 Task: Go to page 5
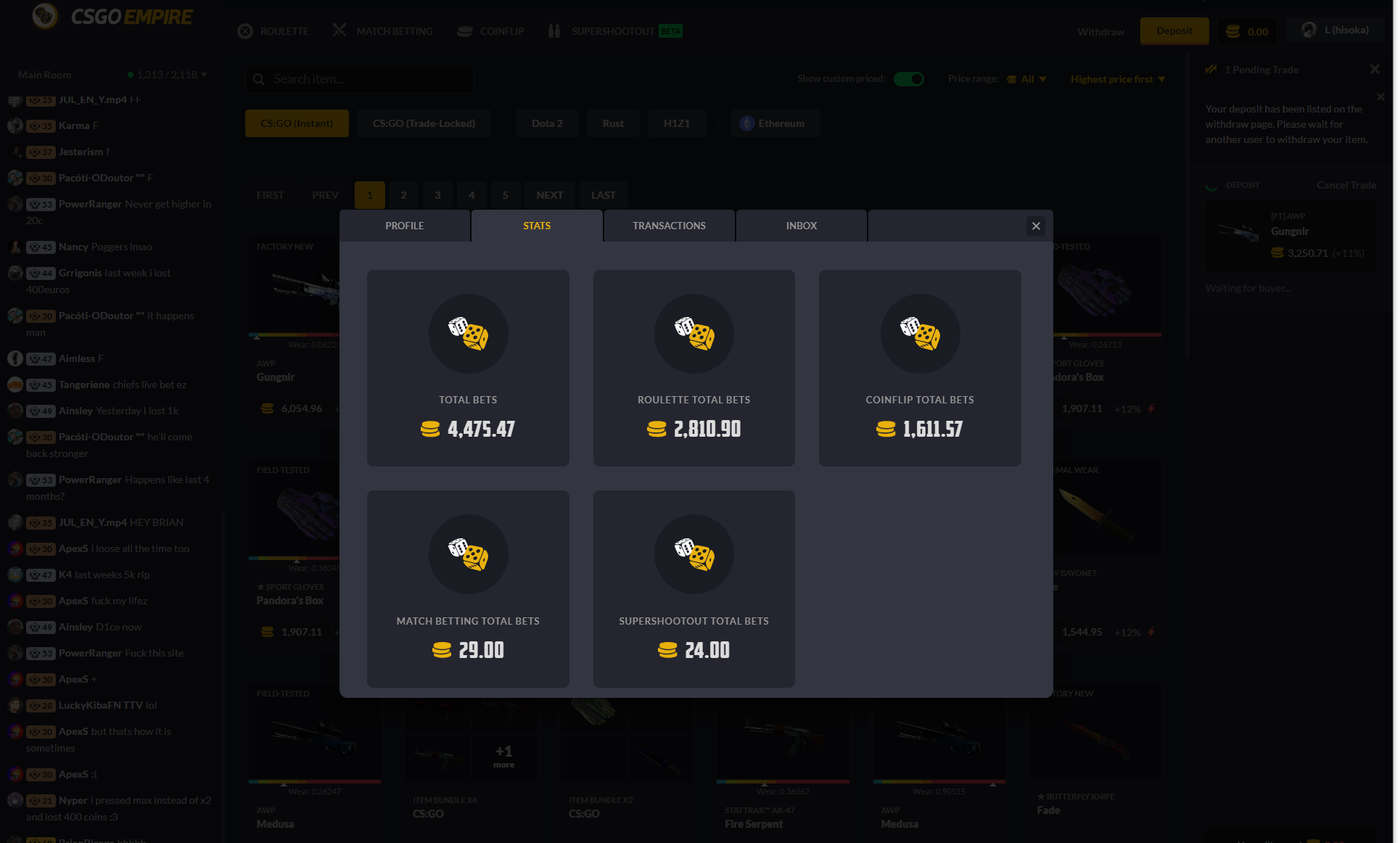coord(506,195)
